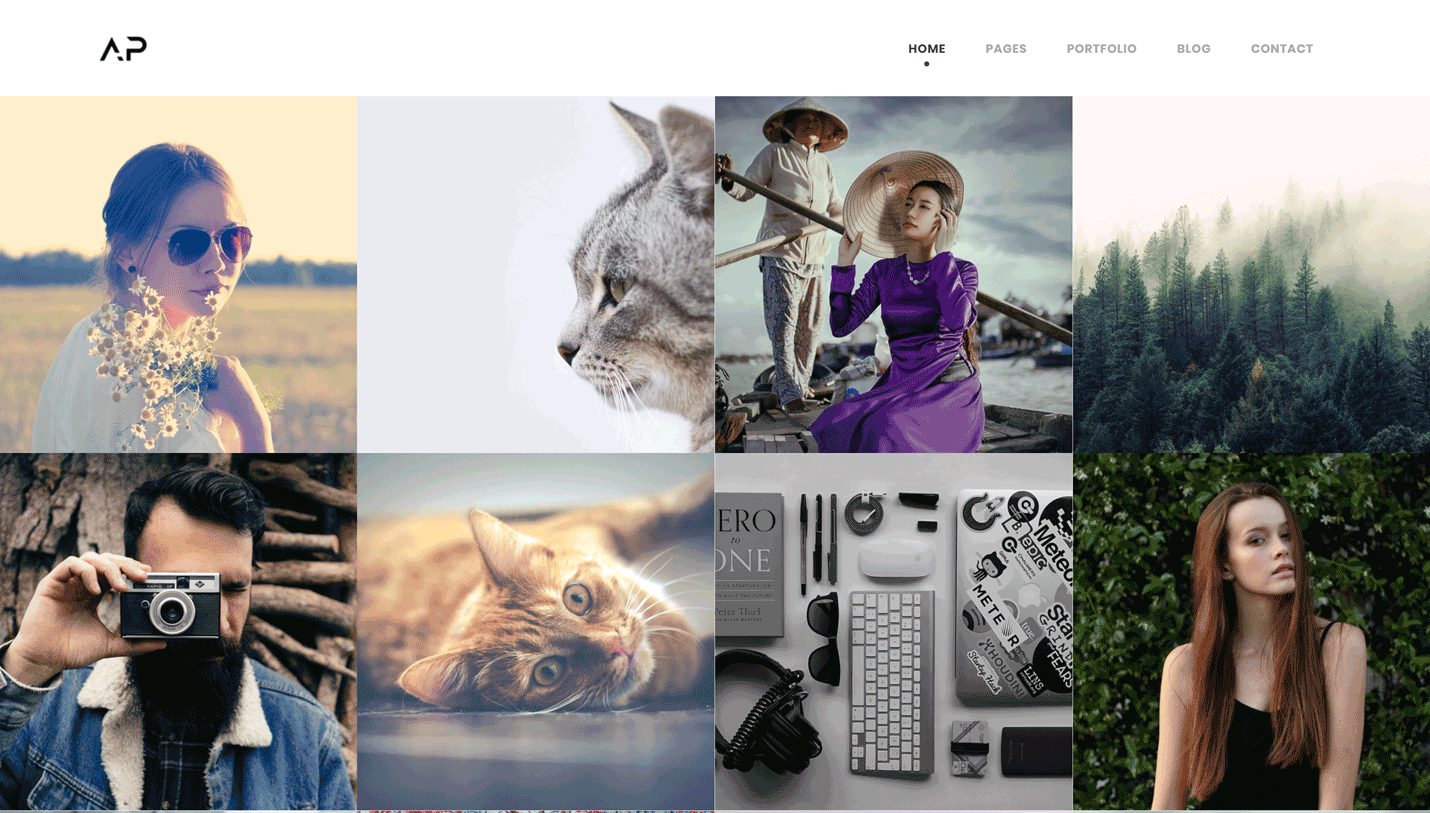View the woman in purple dress photo

pyautogui.click(x=893, y=274)
